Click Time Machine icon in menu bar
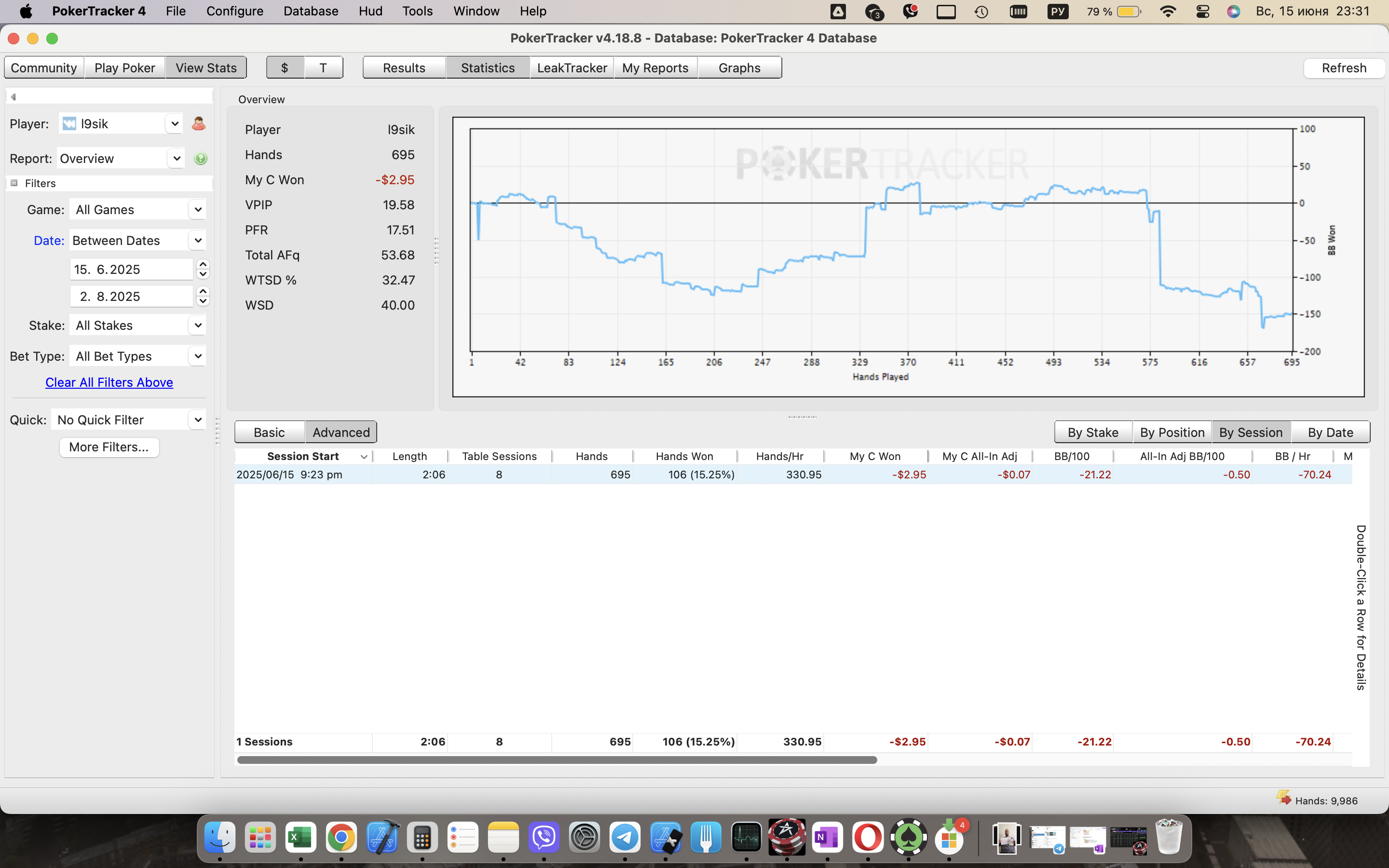 coord(981,12)
